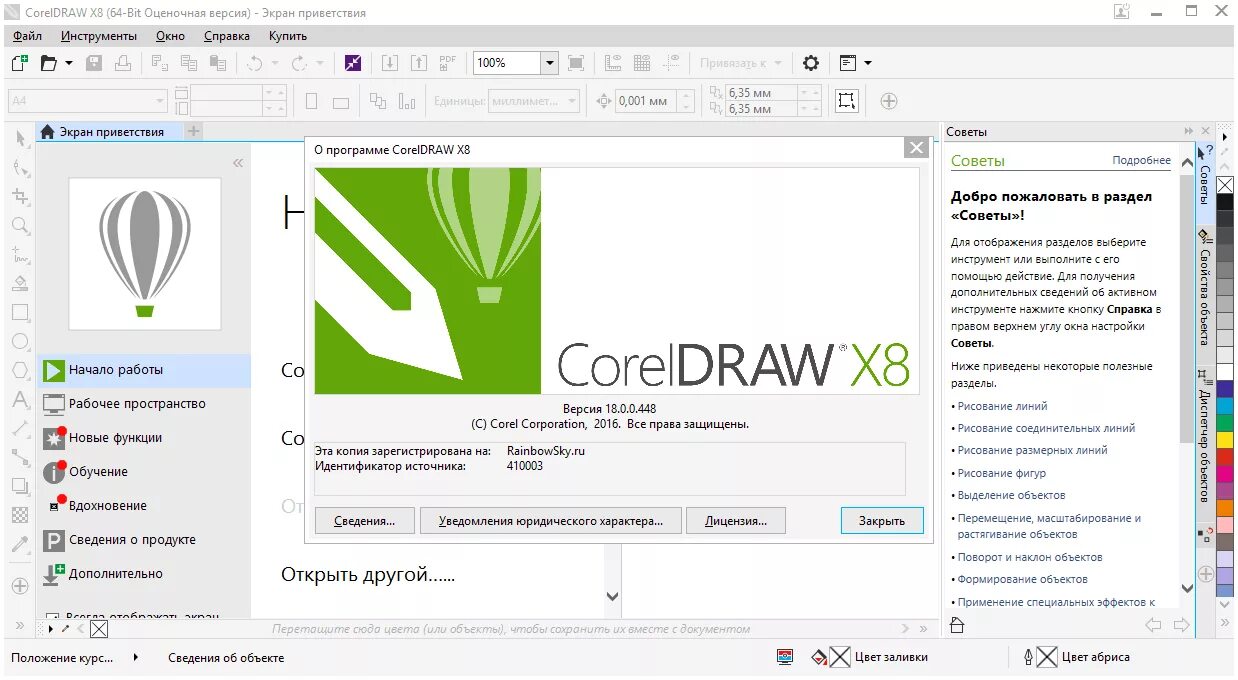Select the Ellipse tool in the toolbox

click(20, 341)
